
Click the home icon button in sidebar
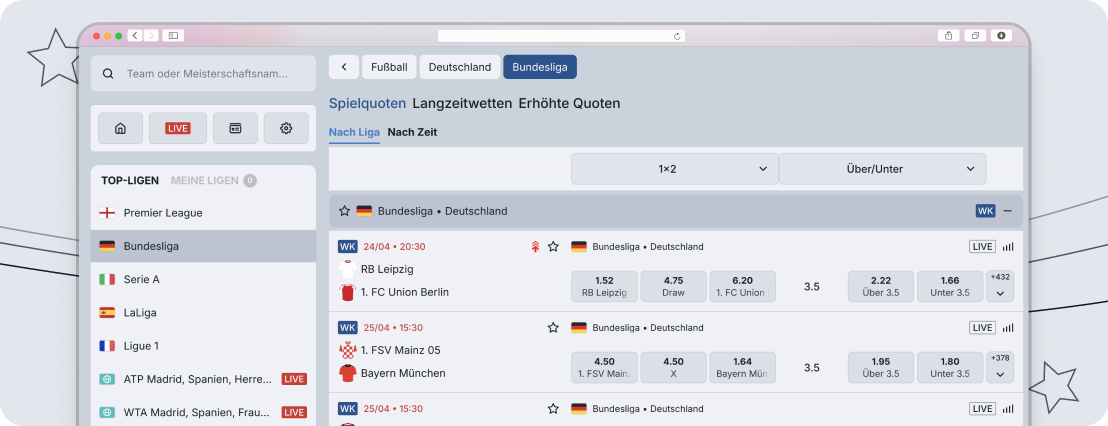(x=120, y=128)
